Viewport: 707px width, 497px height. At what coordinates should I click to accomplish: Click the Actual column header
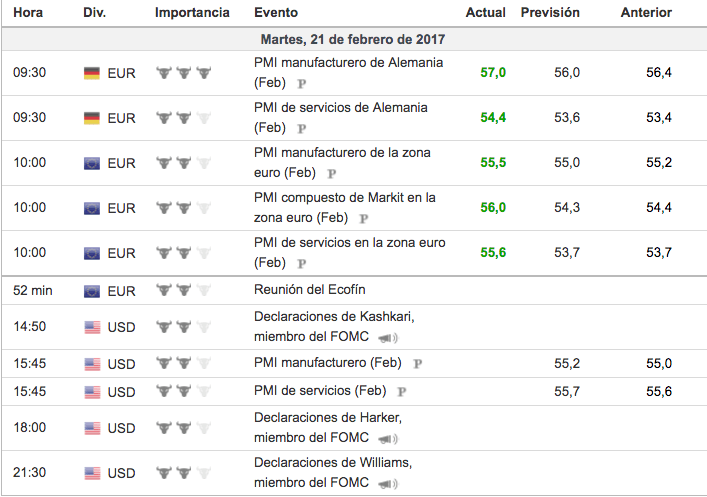pyautogui.click(x=485, y=13)
